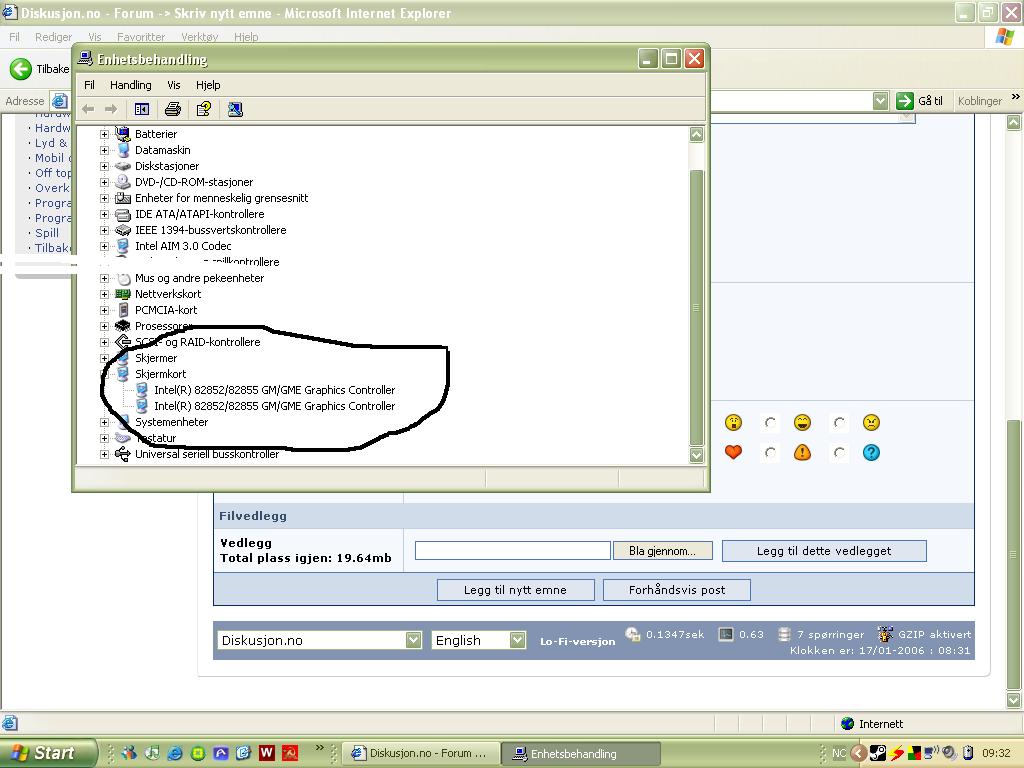Expand the IEEE 1394-bussvertskontrollere node
This screenshot has height=768, width=1024.
click(x=104, y=230)
